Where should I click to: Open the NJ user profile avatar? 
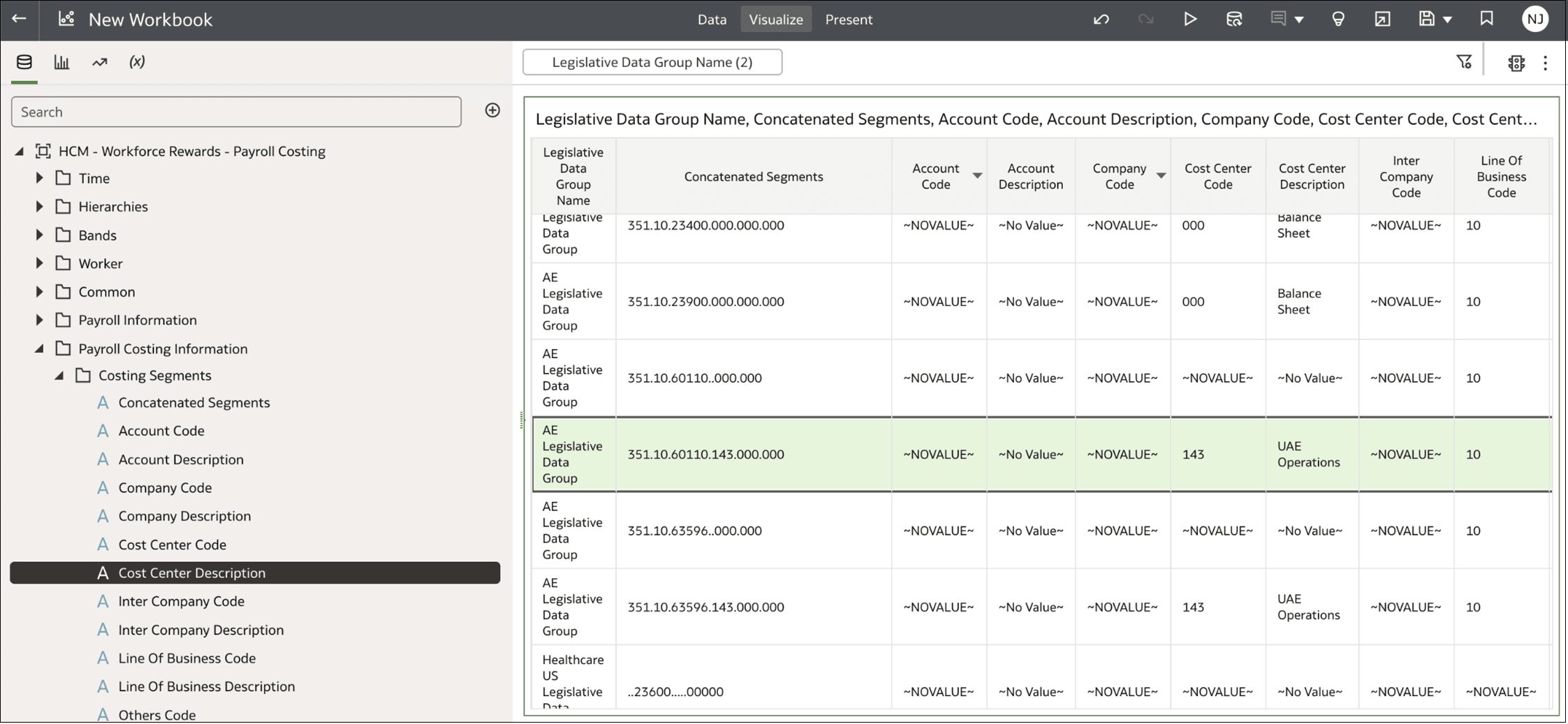[x=1535, y=19]
